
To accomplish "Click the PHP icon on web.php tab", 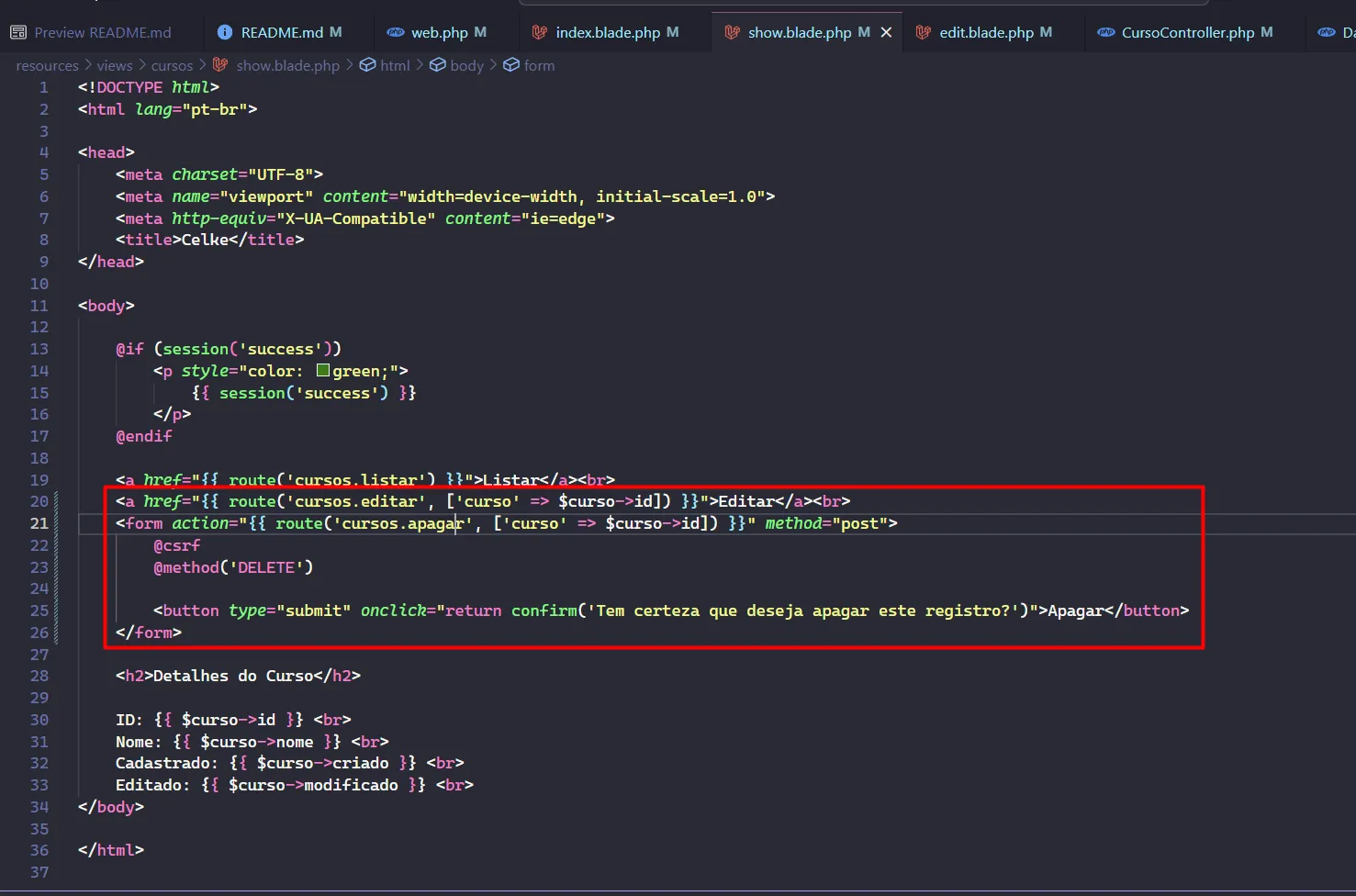I will pos(396,32).
